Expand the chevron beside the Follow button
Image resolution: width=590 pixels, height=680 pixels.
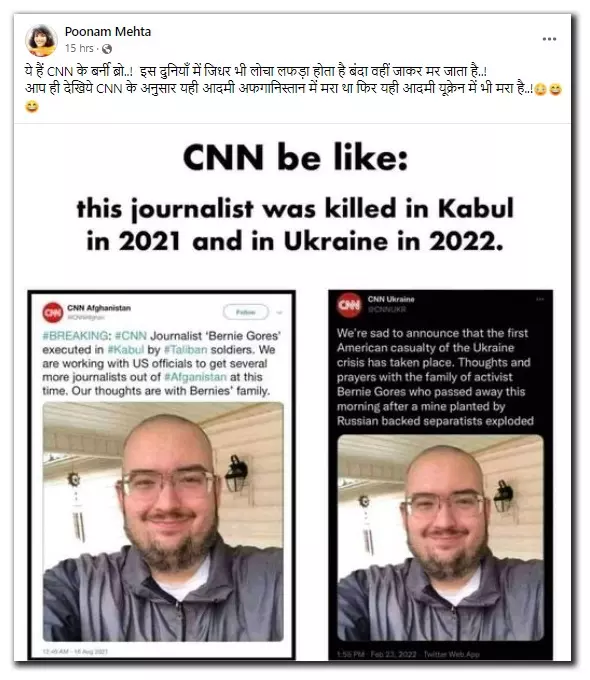[x=279, y=312]
